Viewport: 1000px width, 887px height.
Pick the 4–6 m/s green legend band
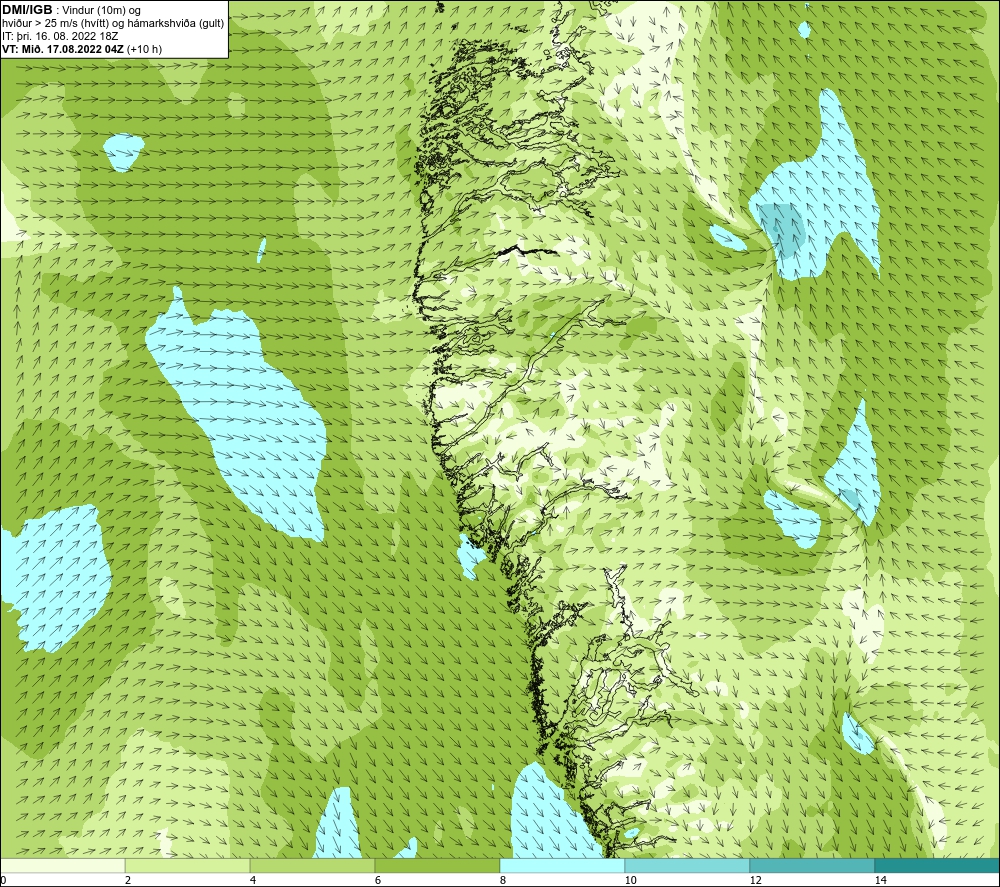pos(312,865)
